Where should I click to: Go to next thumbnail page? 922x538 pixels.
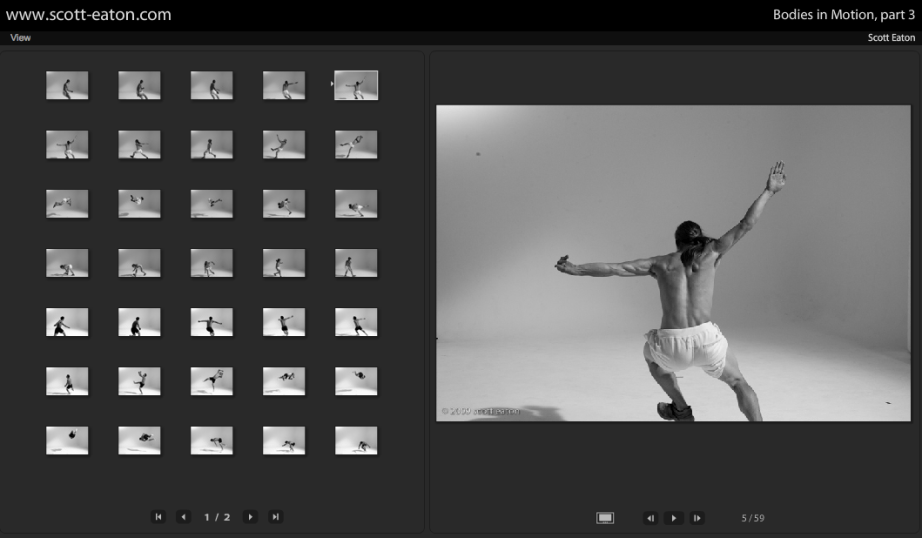click(250, 517)
